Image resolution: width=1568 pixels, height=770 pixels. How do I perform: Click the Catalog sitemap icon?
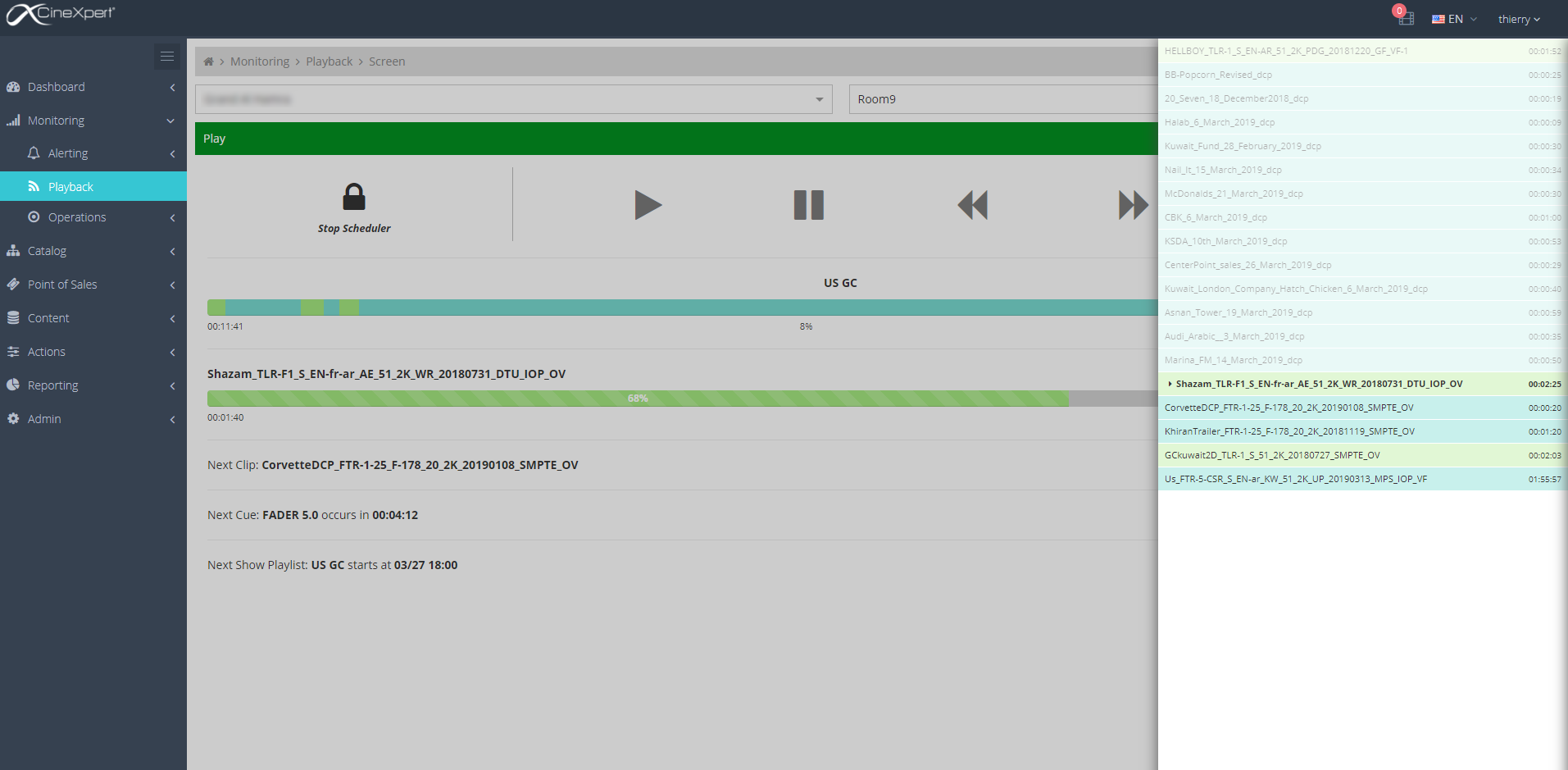point(13,251)
